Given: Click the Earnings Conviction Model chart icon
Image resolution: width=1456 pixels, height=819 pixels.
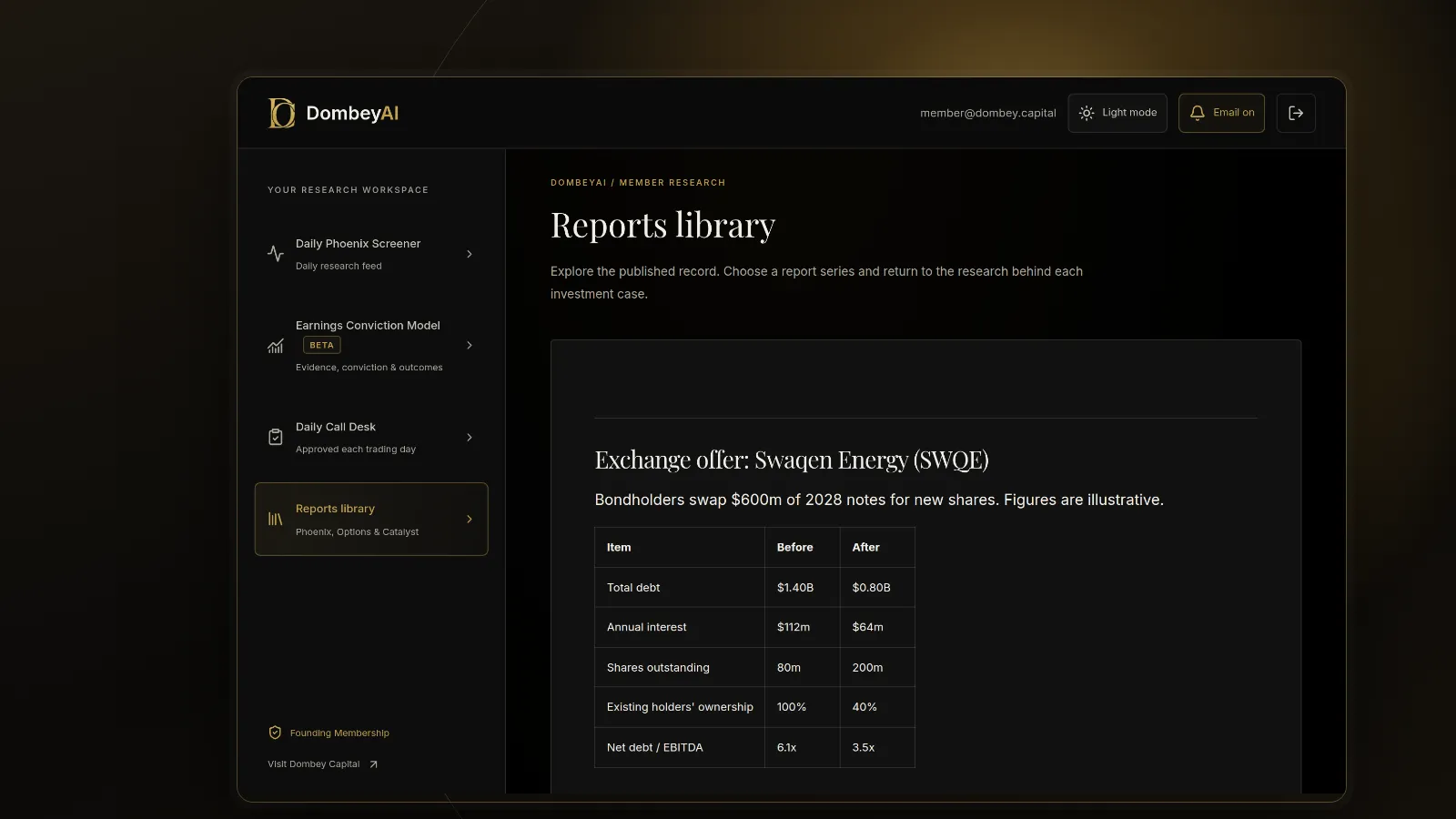Looking at the screenshot, I should (276, 346).
